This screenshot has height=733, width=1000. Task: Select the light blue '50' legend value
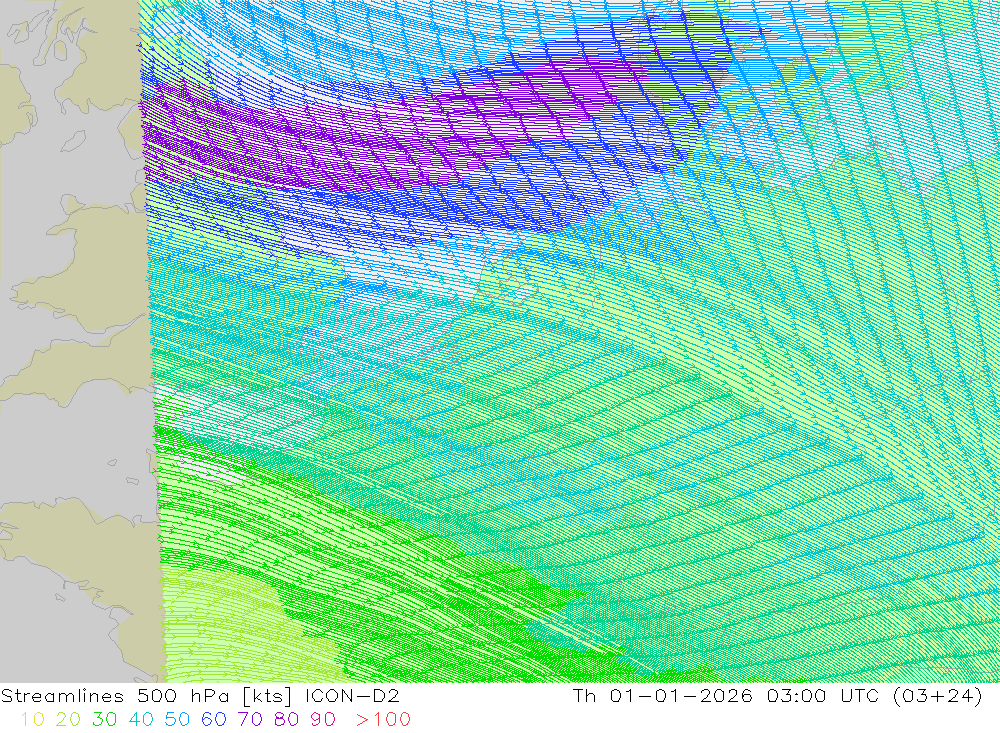(x=177, y=720)
